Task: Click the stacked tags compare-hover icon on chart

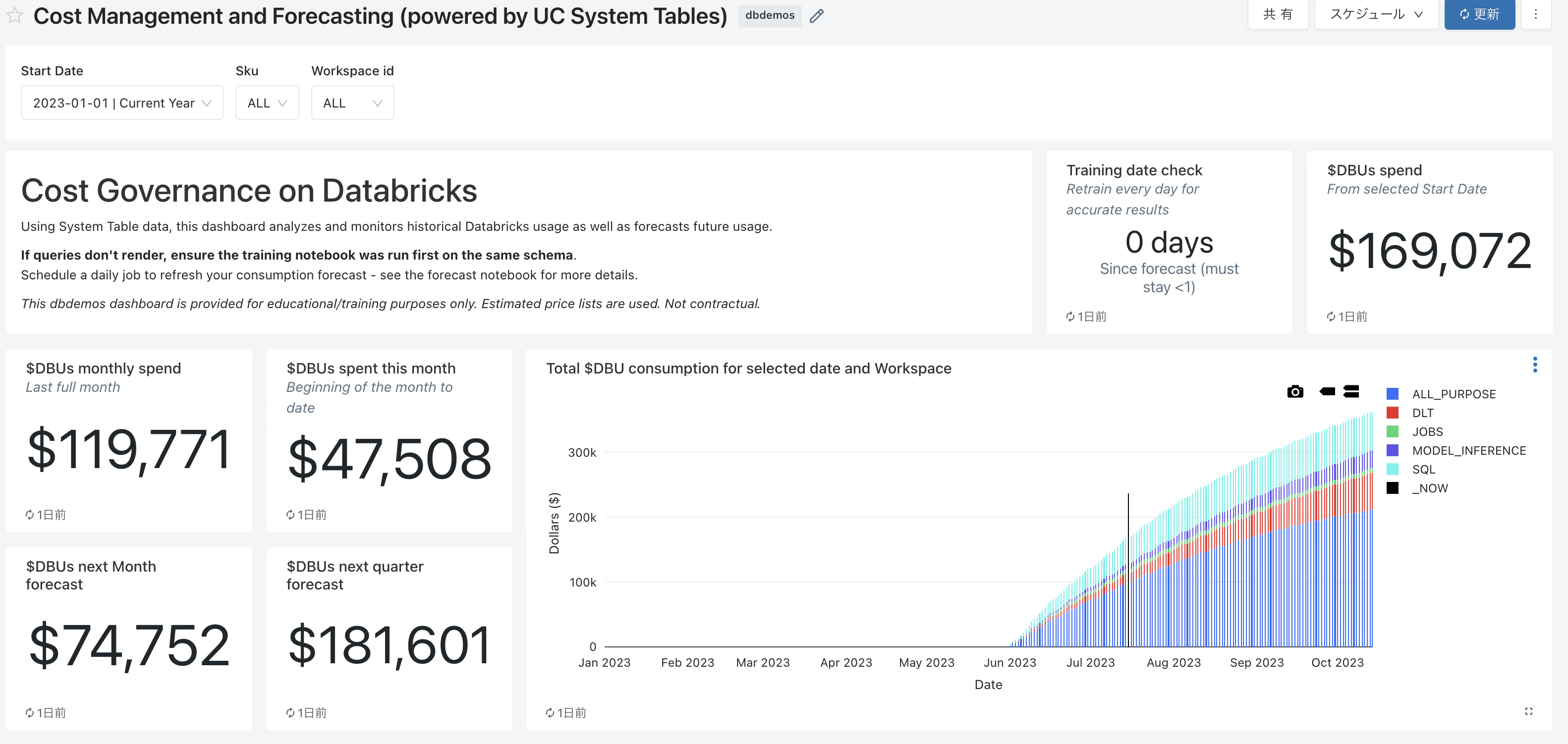Action: coord(1351,391)
